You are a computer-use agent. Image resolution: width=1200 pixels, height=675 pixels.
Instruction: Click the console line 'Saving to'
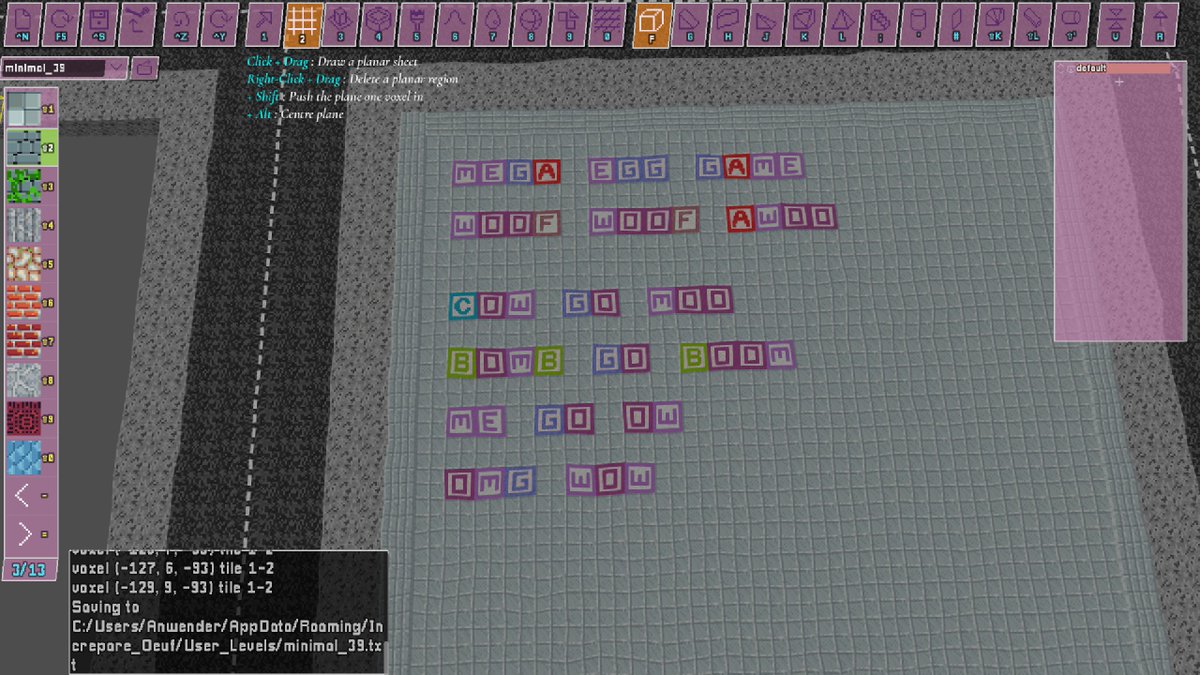click(x=105, y=607)
